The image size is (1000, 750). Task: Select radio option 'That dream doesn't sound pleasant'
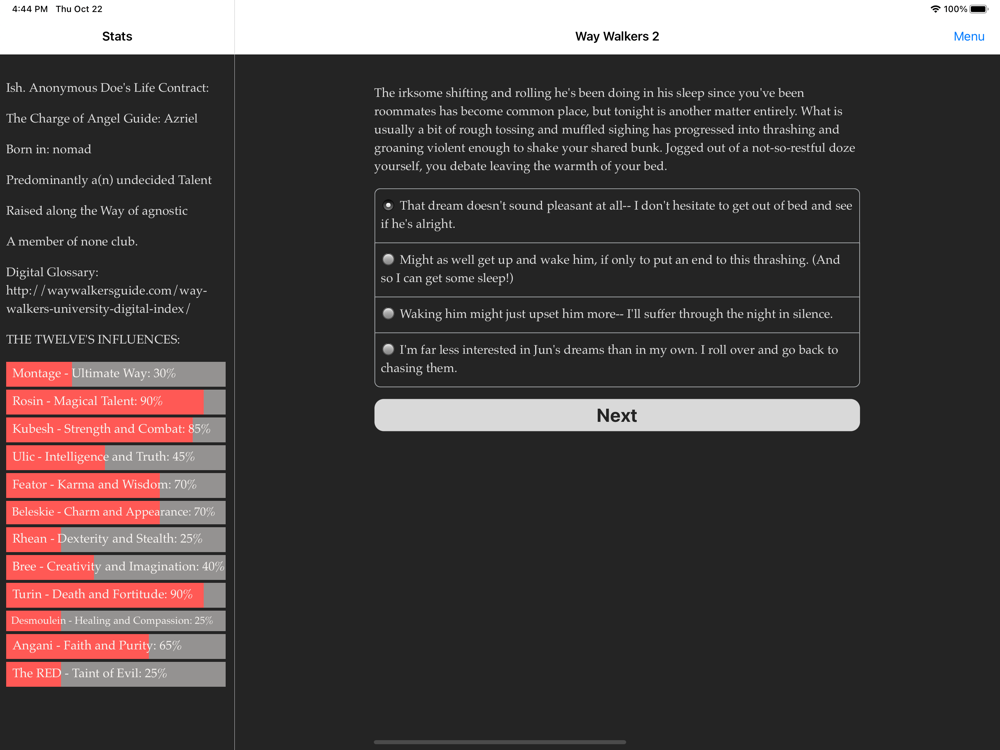617,215
